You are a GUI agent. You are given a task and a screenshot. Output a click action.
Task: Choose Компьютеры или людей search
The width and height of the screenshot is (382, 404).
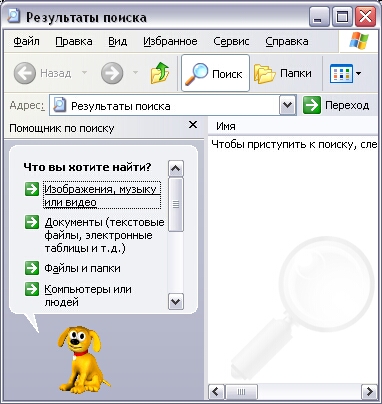coord(88,296)
